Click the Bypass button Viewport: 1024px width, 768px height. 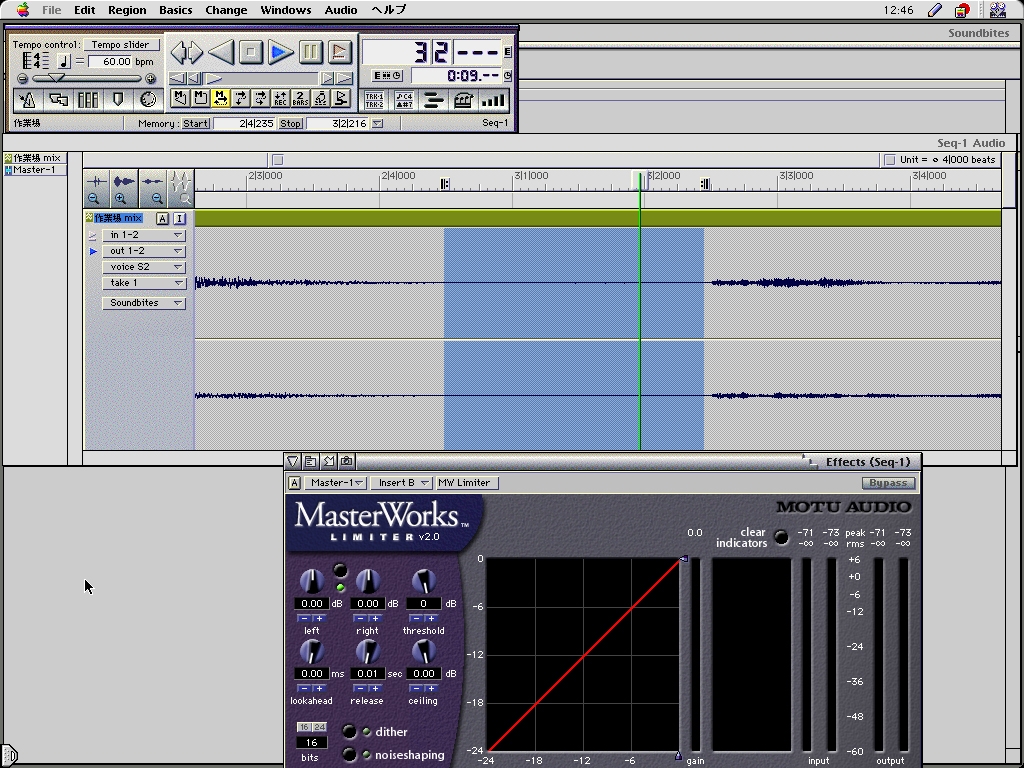point(887,483)
